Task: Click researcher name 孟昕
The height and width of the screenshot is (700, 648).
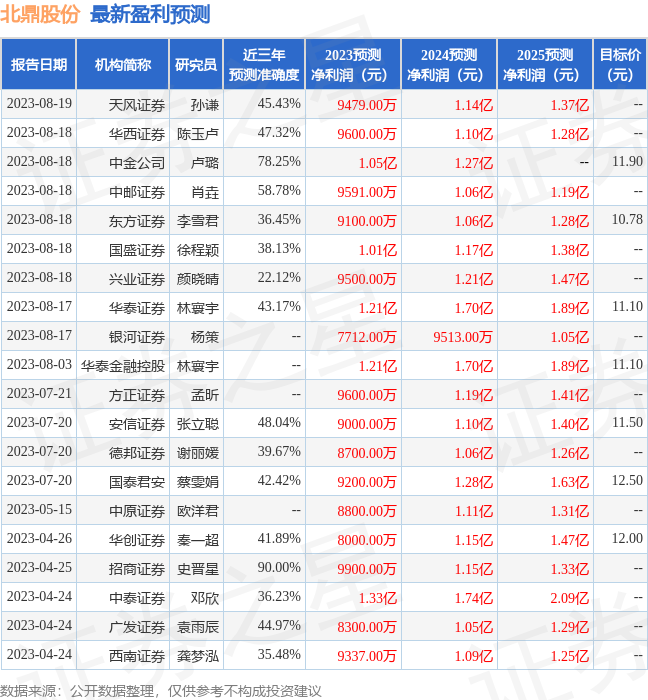Action: pyautogui.click(x=205, y=396)
